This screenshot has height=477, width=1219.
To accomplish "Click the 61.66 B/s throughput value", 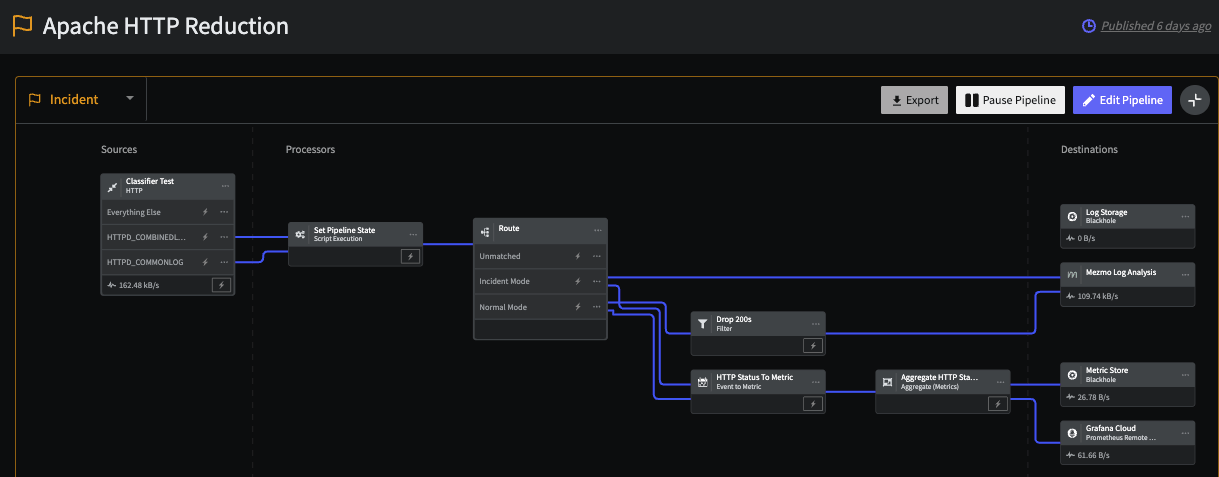I will pyautogui.click(x=1095, y=455).
